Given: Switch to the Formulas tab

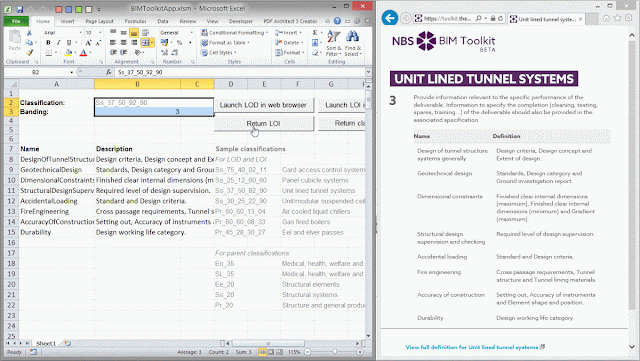Looking at the screenshot, I should click(x=136, y=21).
